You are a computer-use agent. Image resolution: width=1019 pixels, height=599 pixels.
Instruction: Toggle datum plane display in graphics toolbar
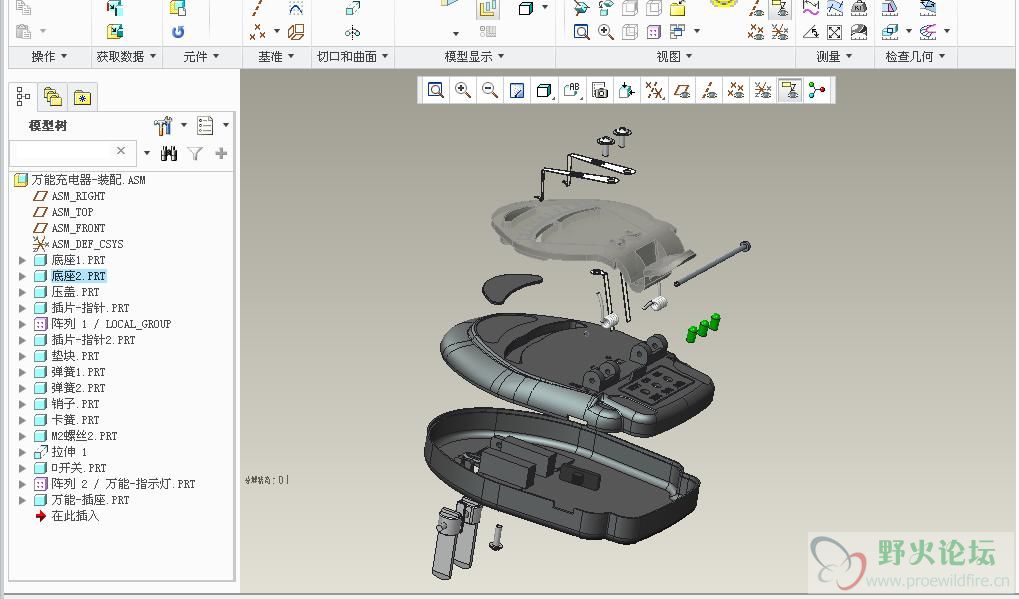[682, 90]
